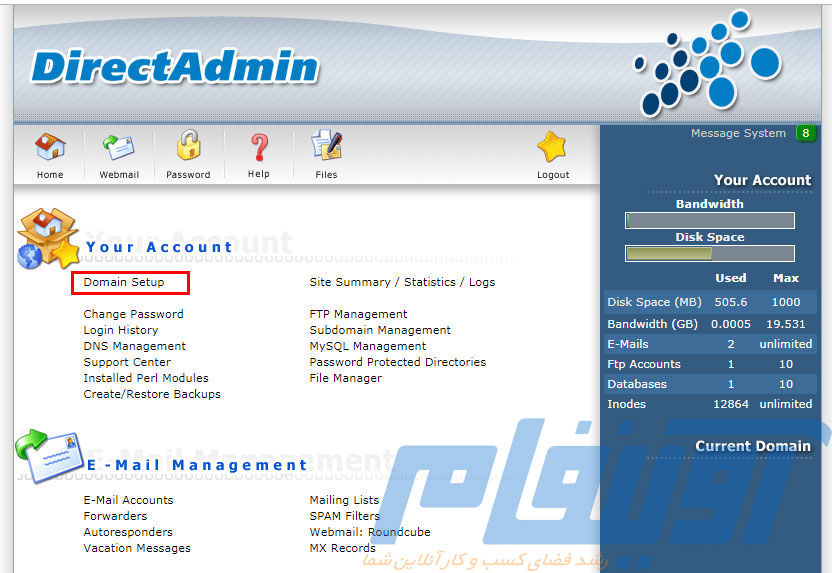Open Webmail: Roundcube link
Viewport: 832px width, 573px height.
click(x=370, y=532)
